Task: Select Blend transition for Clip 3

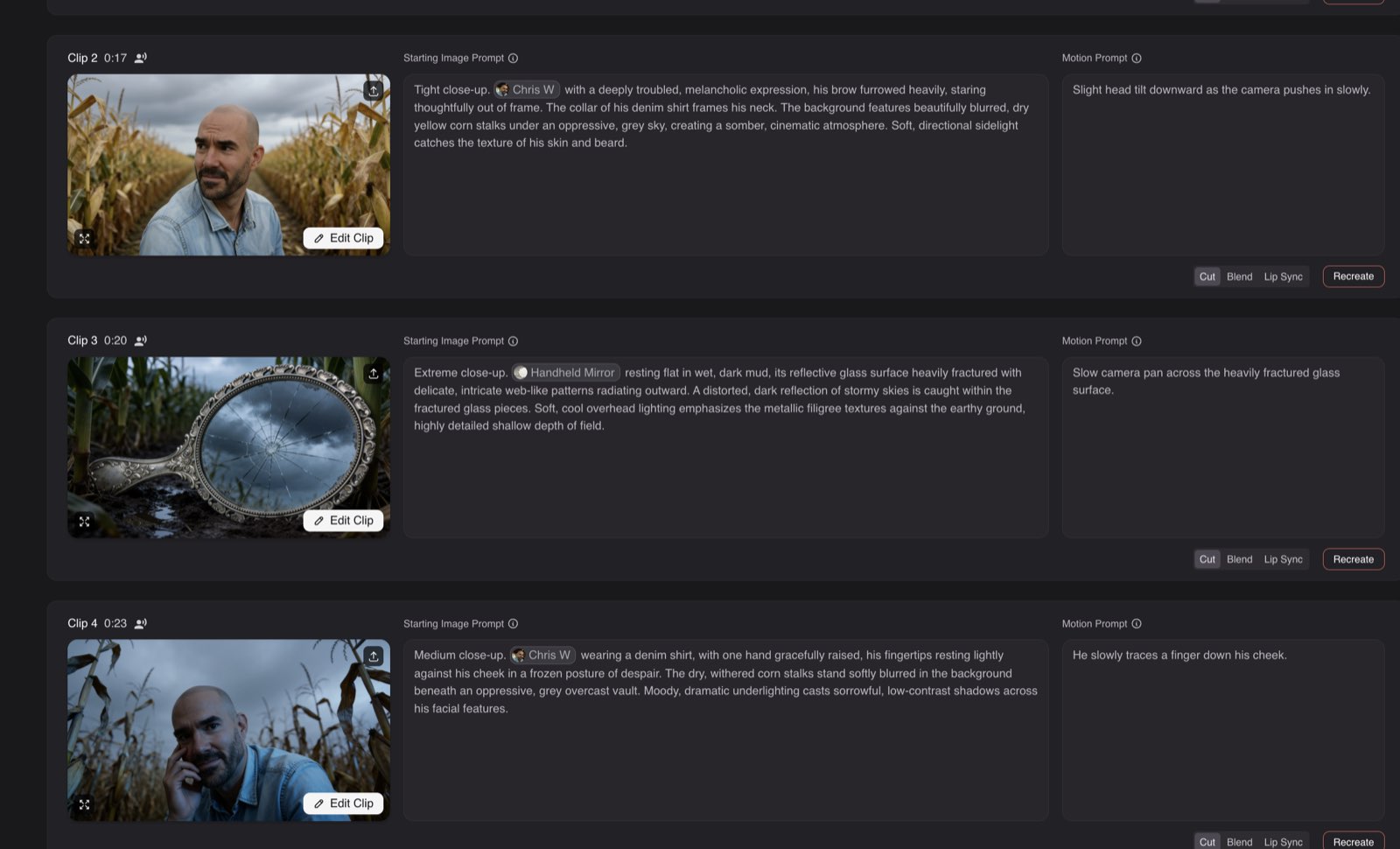Action: coord(1239,559)
